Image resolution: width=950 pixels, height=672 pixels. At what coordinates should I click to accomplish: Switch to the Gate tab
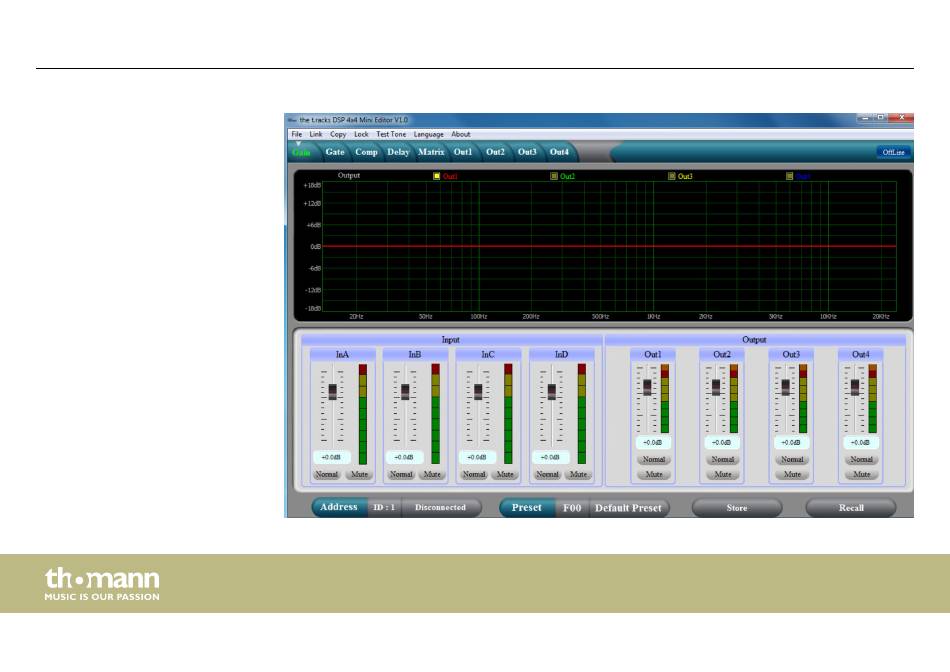click(x=335, y=152)
